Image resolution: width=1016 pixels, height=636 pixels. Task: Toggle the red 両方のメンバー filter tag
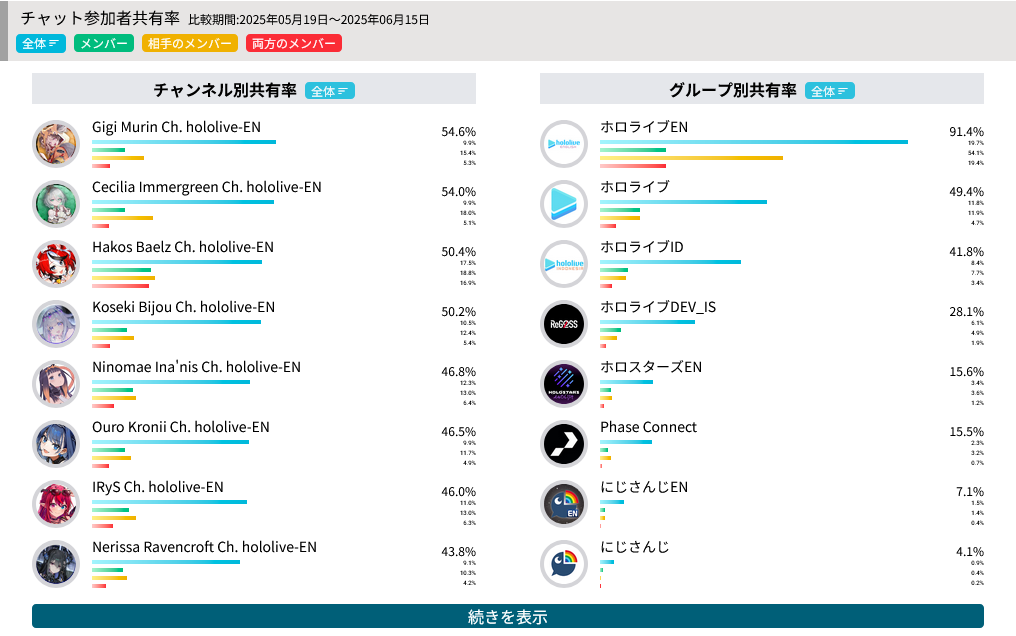[294, 43]
